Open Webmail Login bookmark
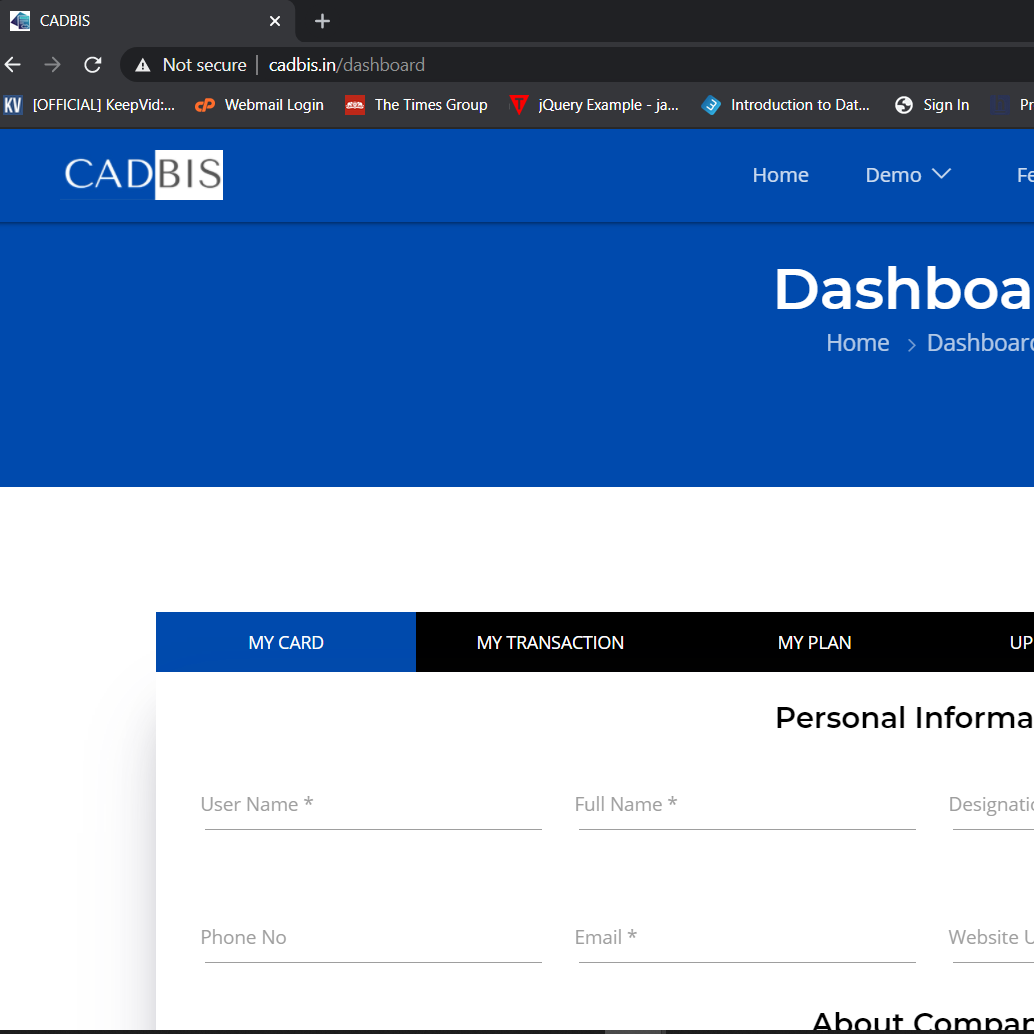This screenshot has width=1034, height=1034. click(260, 105)
